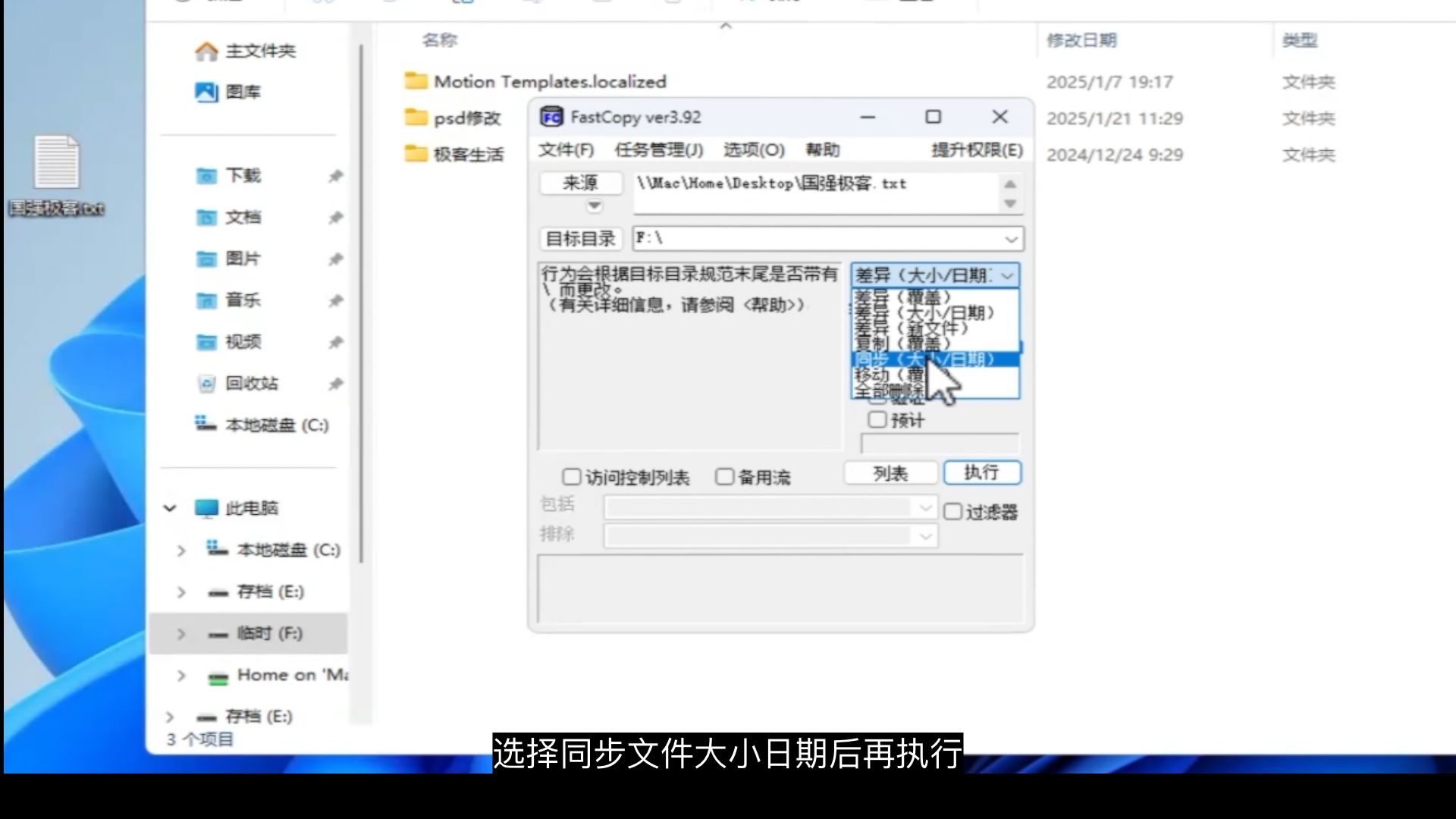Click 列表 listing button
Screen dimensions: 1456x819
pos(890,474)
